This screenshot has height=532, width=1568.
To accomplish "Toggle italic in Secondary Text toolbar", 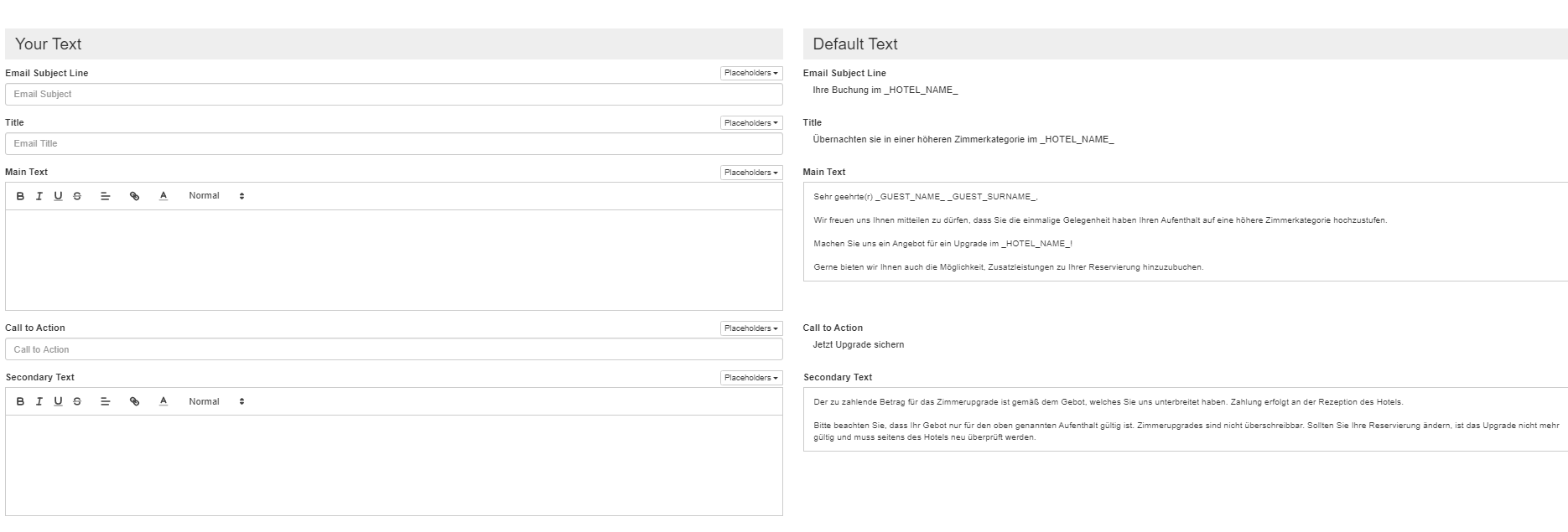I will 39,402.
